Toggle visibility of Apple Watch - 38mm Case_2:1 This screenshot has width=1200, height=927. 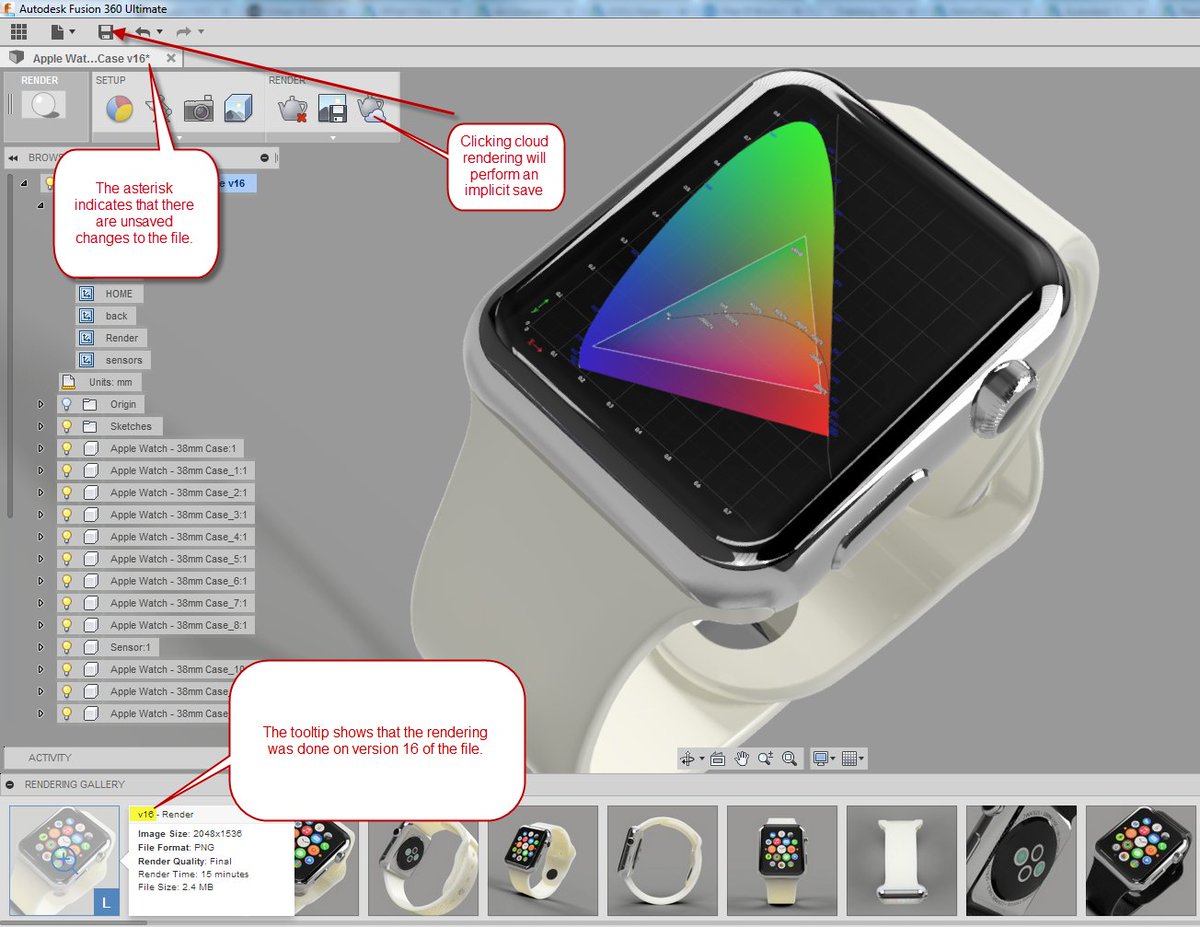coord(67,492)
